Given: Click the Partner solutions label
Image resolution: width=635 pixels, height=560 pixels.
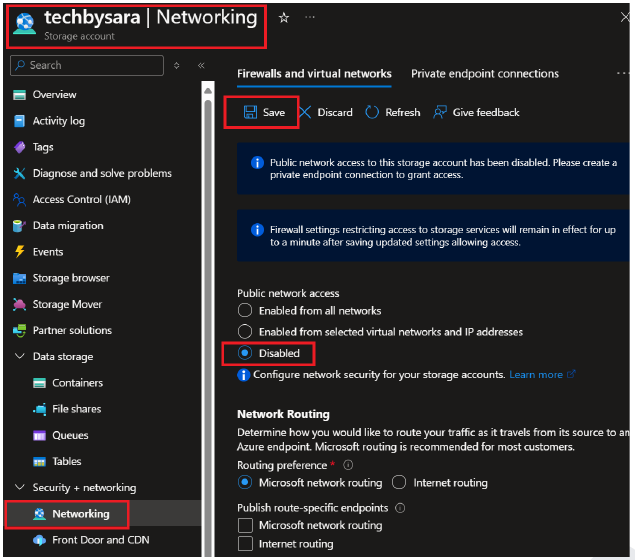Looking at the screenshot, I should tap(72, 330).
